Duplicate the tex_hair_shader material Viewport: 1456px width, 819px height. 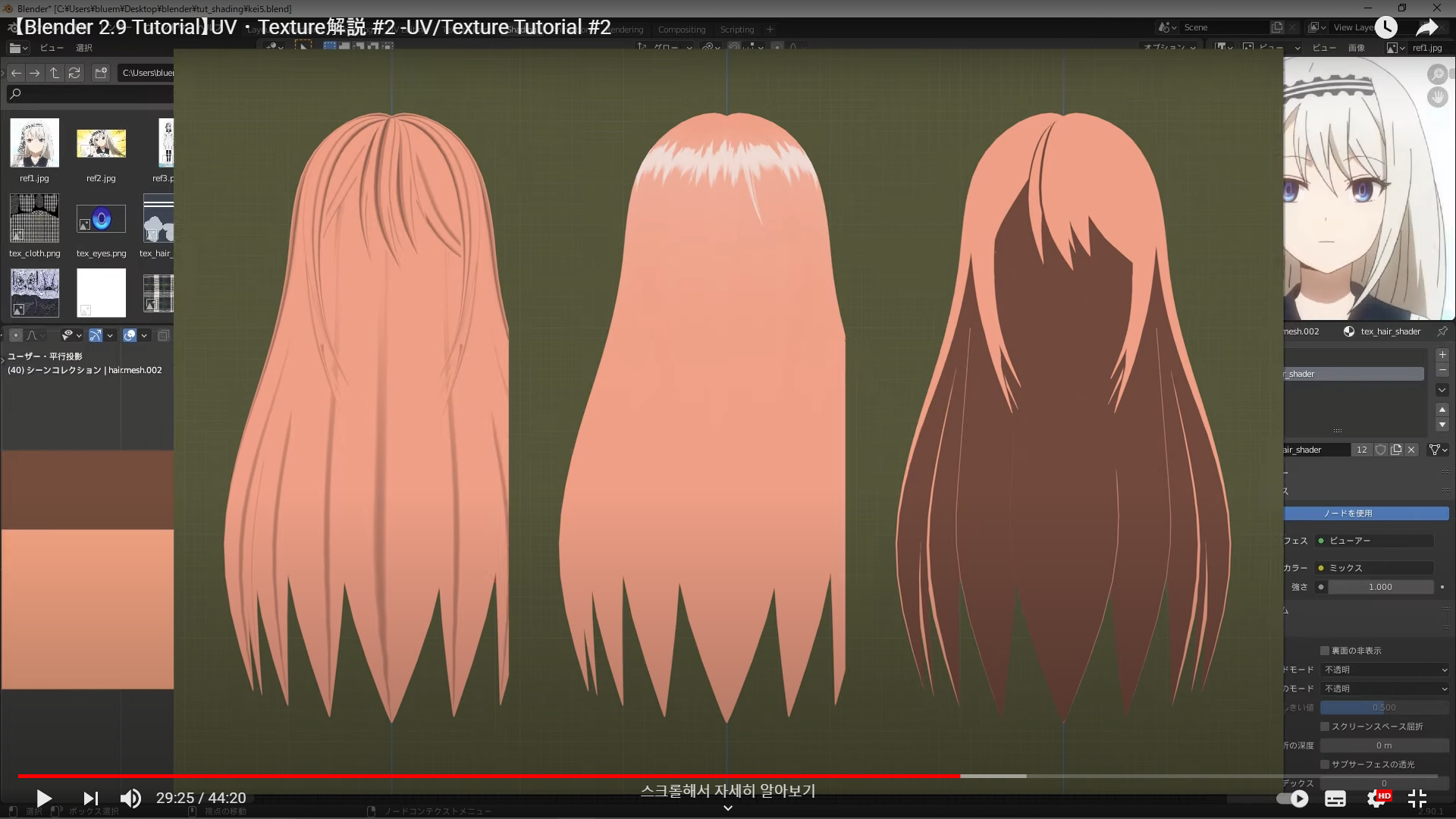coord(1396,450)
